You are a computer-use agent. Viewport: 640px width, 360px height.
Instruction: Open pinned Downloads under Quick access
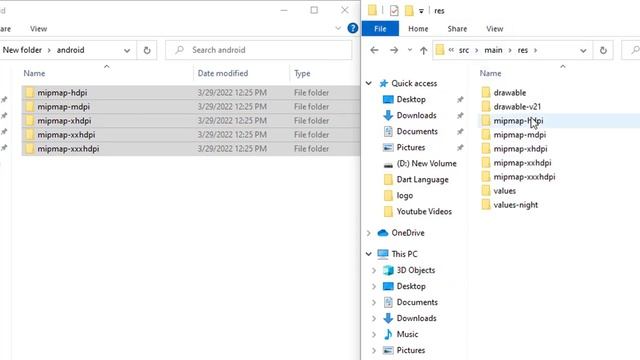click(x=416, y=115)
